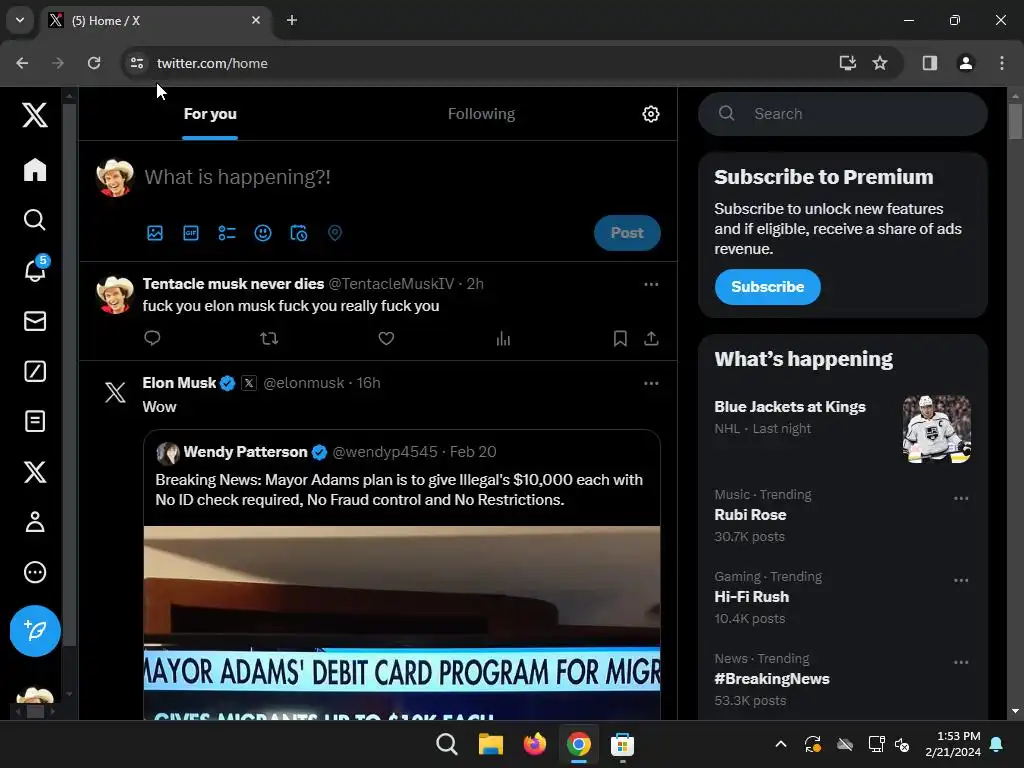Click the blue compose post feather button
This screenshot has height=768, width=1024.
35,631
